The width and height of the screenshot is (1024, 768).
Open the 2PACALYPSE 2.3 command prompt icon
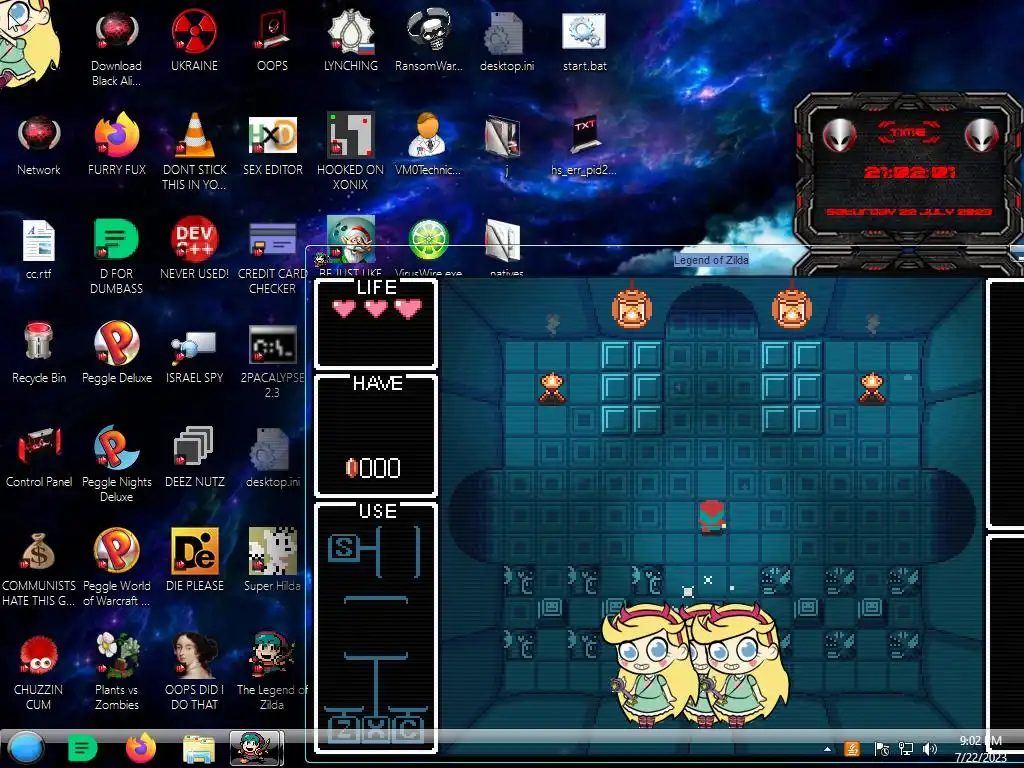(x=272, y=361)
